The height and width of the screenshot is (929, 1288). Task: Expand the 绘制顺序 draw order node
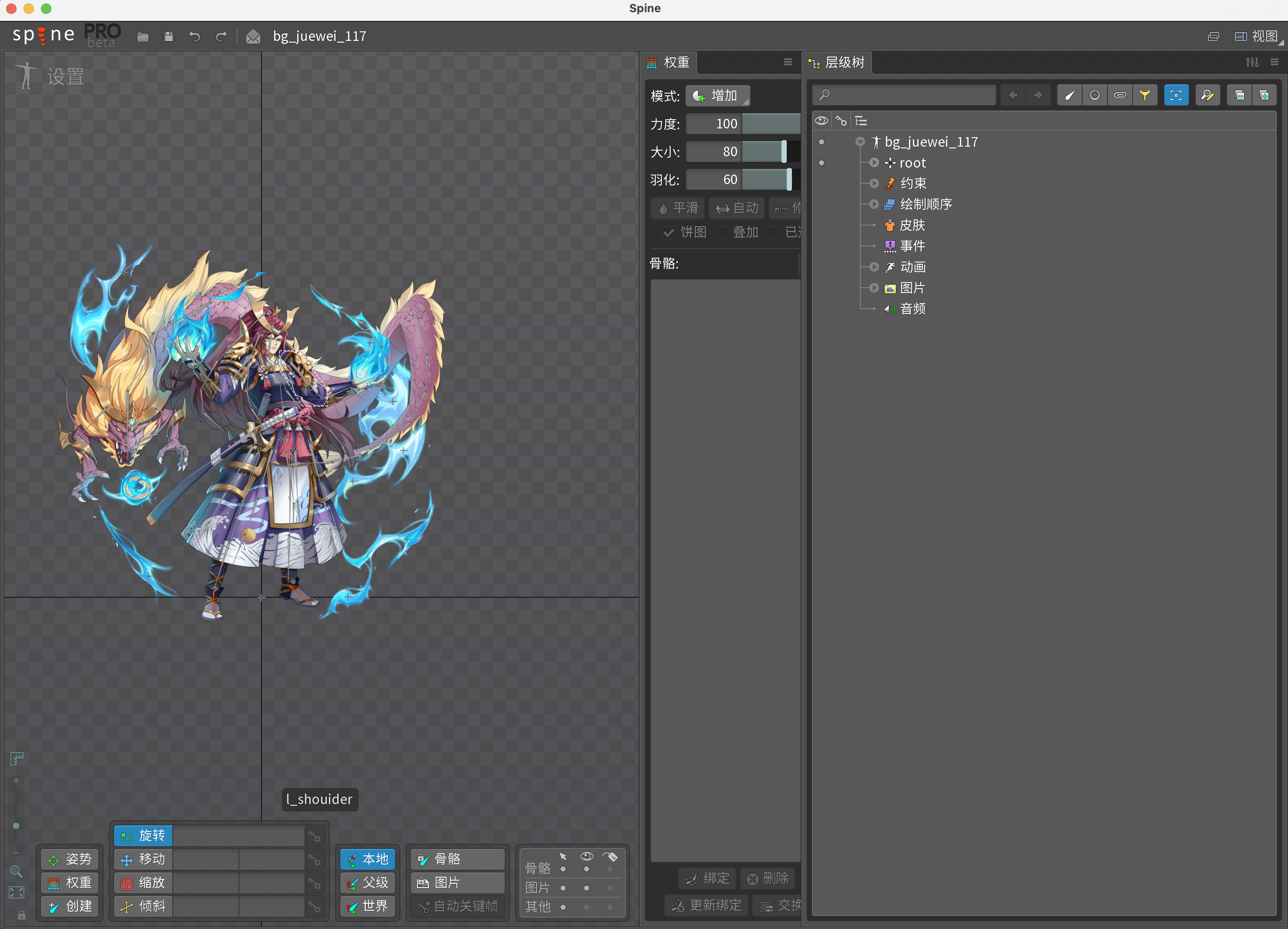pos(874,205)
